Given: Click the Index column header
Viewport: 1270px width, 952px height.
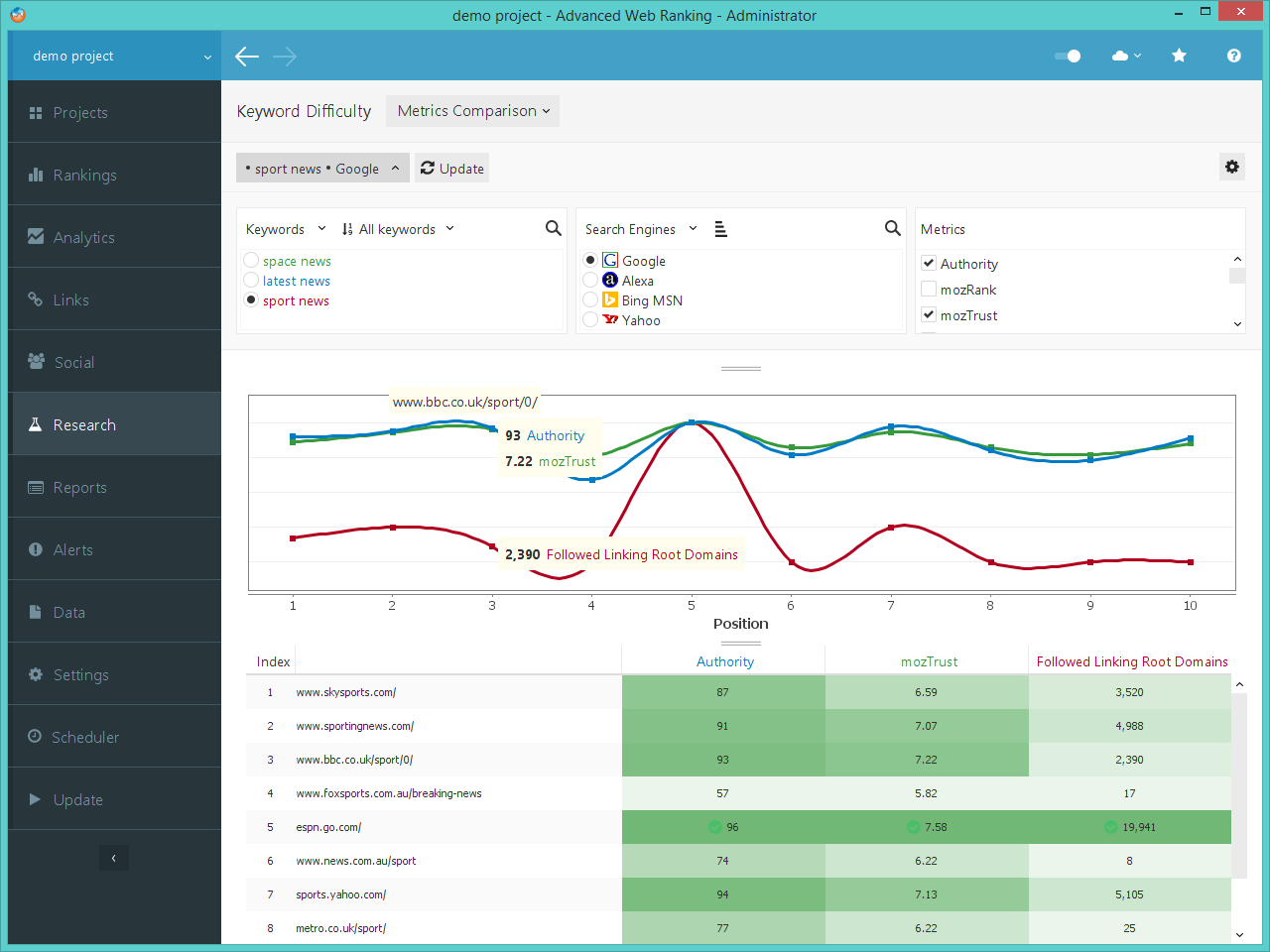Looking at the screenshot, I should tap(273, 661).
